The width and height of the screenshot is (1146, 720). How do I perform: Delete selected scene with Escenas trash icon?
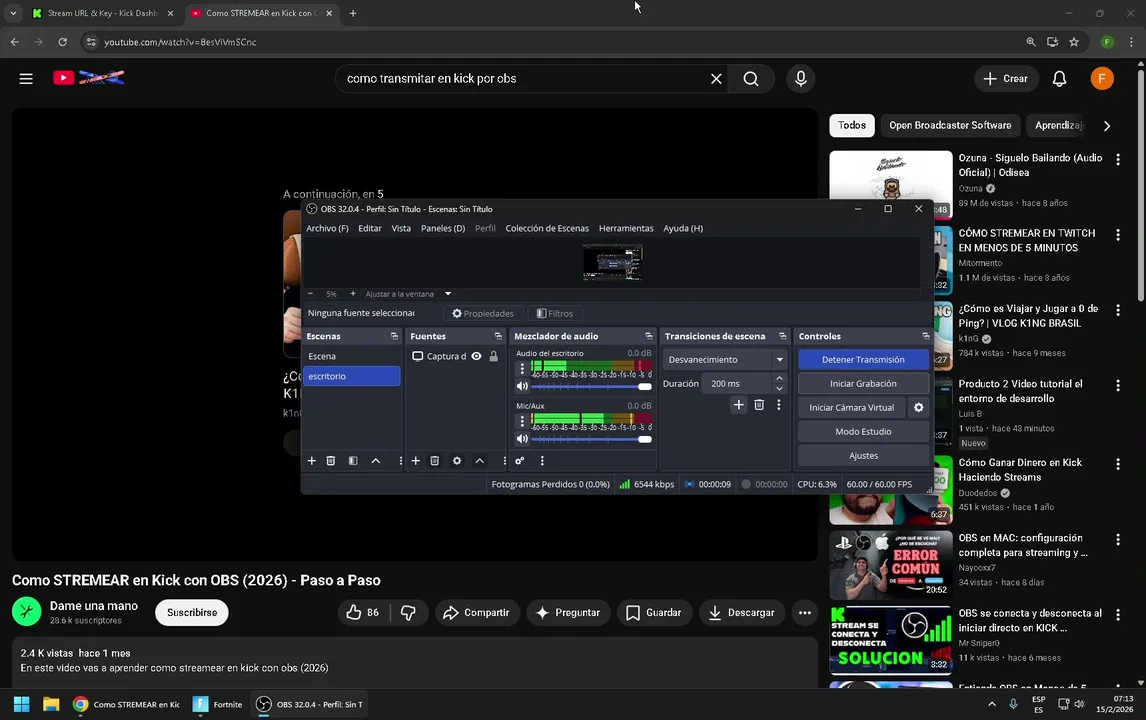(330, 461)
